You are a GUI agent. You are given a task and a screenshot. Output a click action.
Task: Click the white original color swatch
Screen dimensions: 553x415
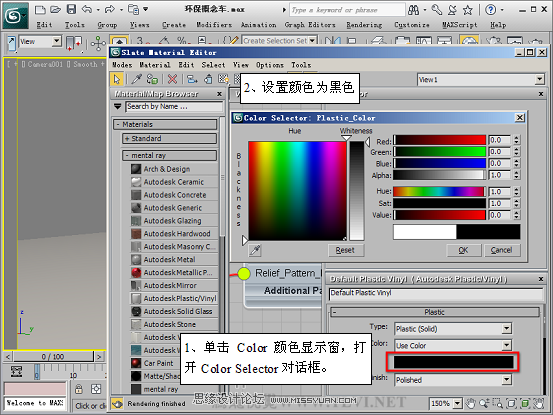pos(425,232)
